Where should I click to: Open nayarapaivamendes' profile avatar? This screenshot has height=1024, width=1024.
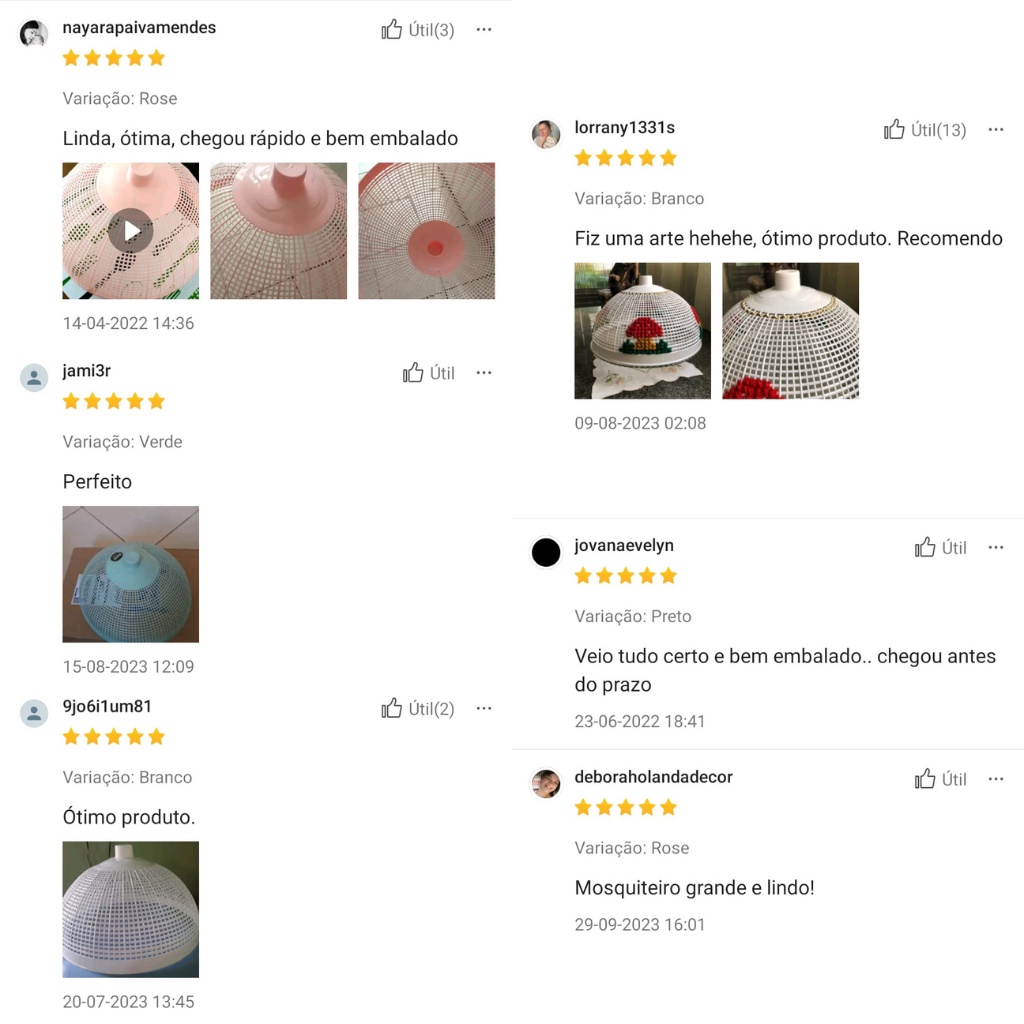[33, 33]
